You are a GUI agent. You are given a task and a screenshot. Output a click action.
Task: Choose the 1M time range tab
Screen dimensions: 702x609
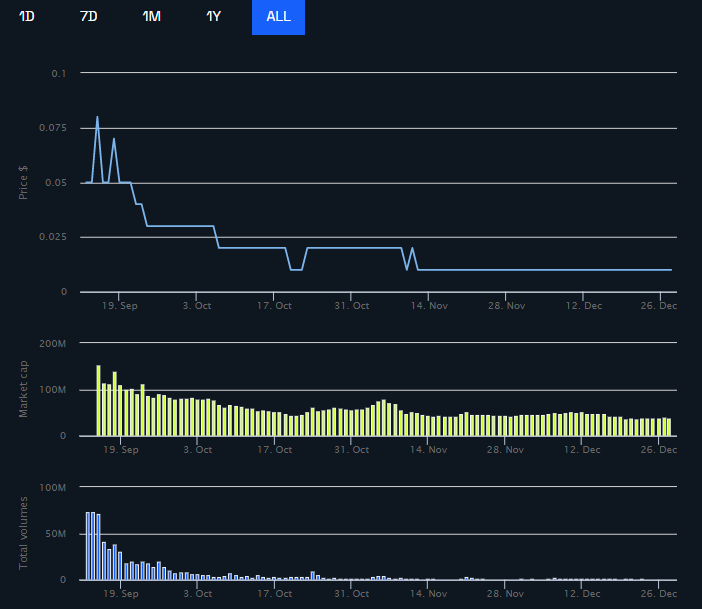click(x=152, y=17)
